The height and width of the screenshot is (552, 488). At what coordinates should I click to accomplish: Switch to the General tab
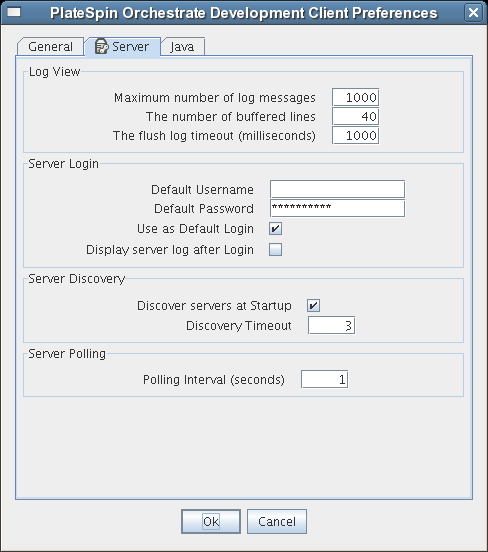[50, 46]
